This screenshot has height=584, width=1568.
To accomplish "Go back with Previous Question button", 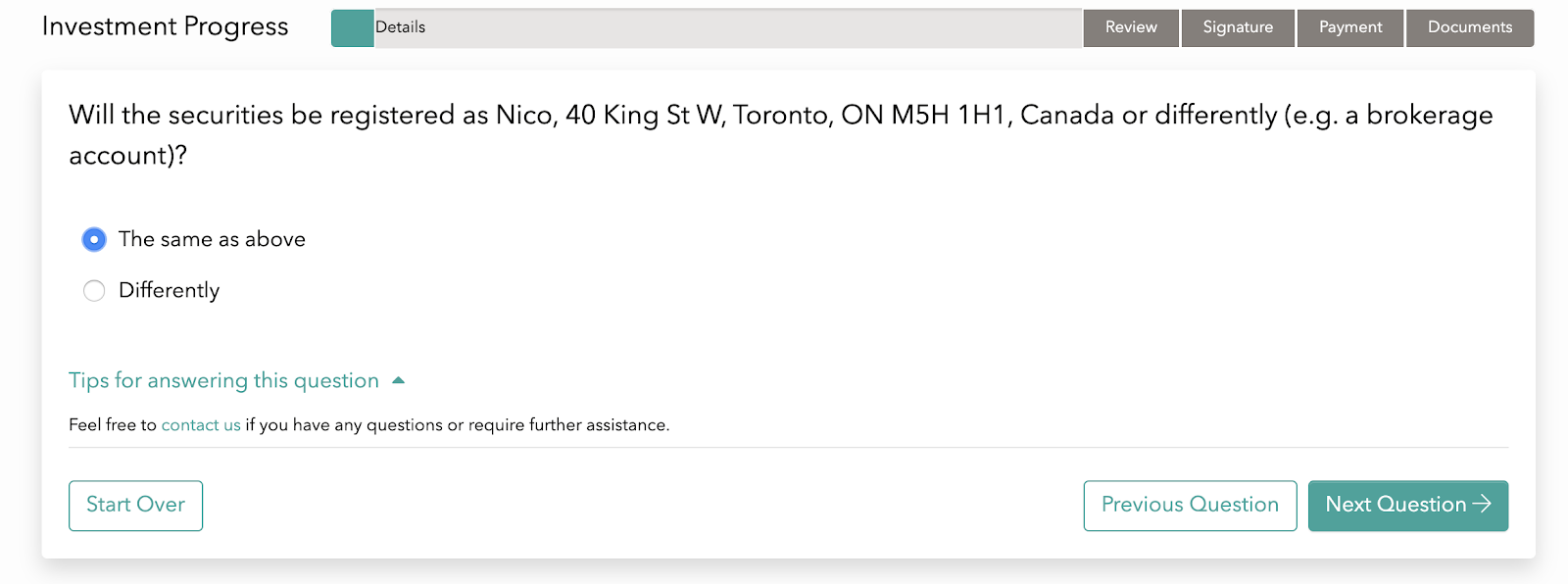I will click(1190, 506).
